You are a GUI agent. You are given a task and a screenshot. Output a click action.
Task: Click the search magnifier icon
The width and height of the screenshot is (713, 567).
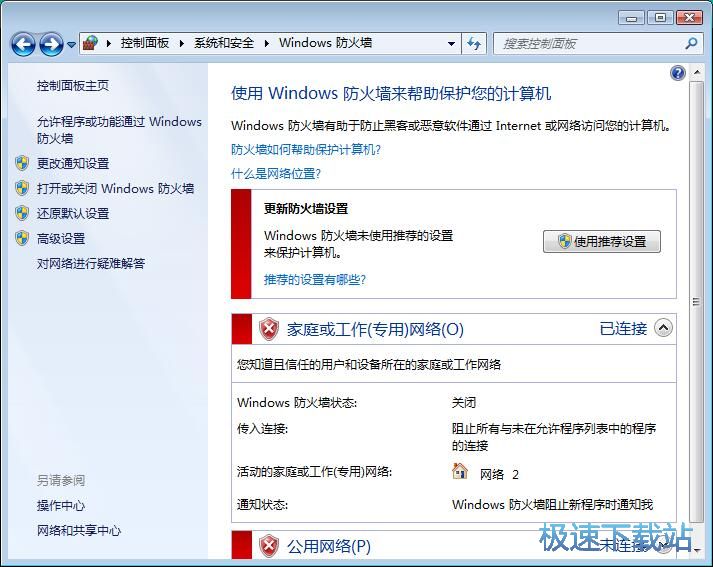(691, 44)
